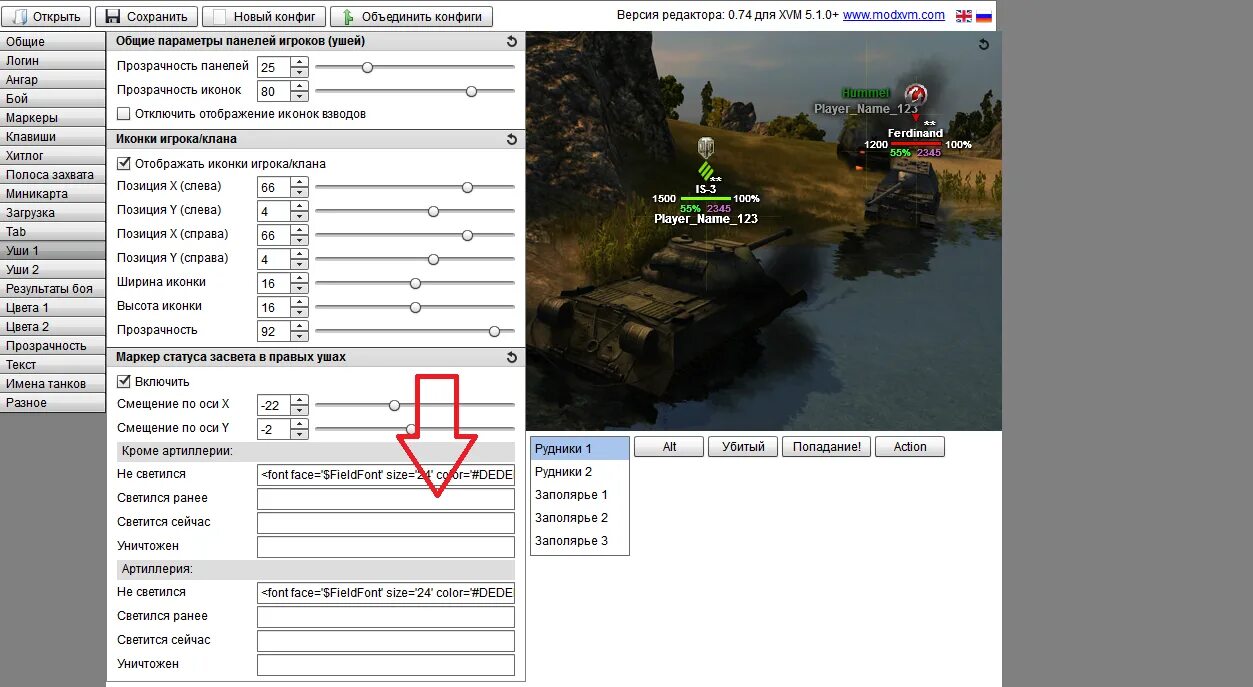
Task: Click Не светился field under Кроме артиллерии
Action: click(x=386, y=475)
